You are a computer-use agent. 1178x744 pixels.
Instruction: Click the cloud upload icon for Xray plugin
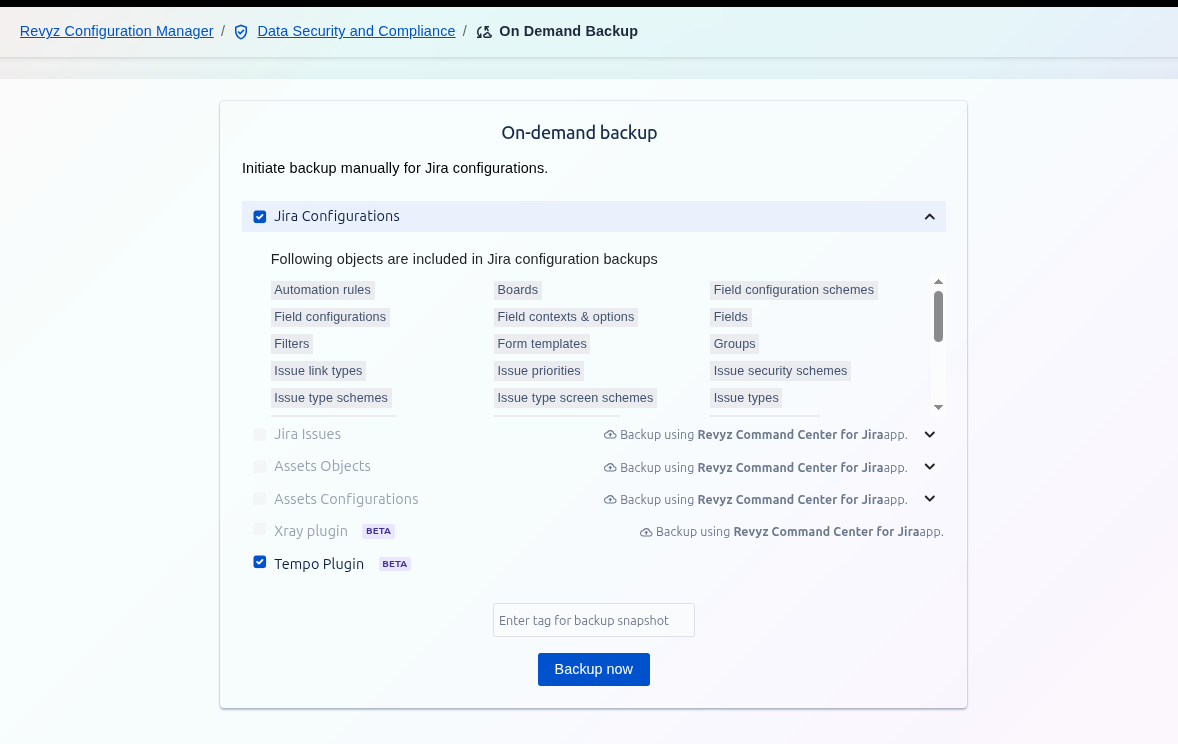pos(646,532)
